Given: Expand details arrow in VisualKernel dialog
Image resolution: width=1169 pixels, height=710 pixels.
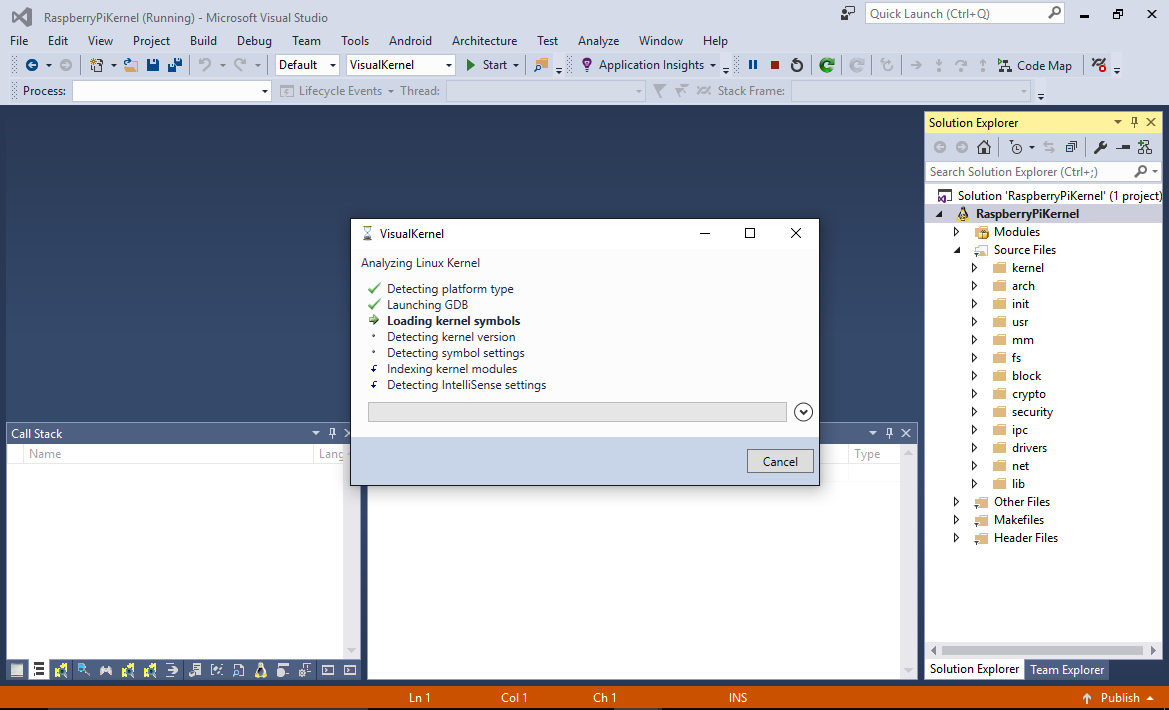Looking at the screenshot, I should 803,412.
